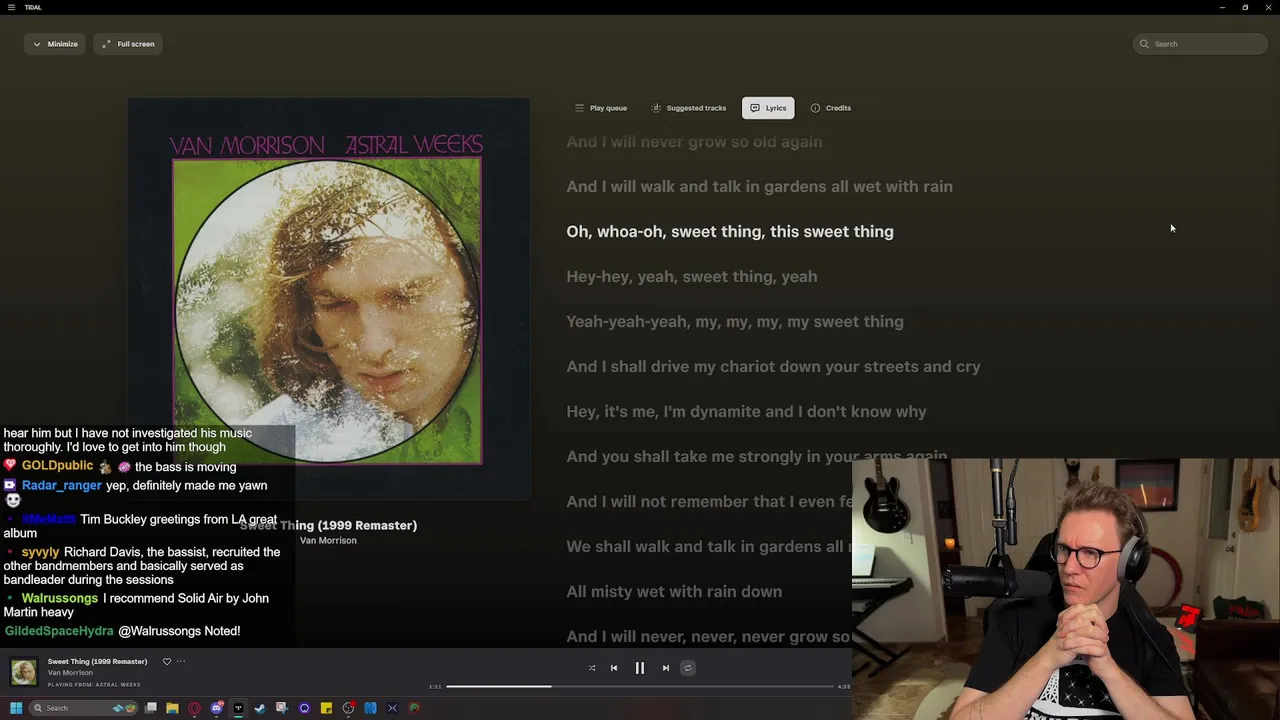Jump to lyric 'And I will never grow so old again'
This screenshot has width=1280, height=720.
click(x=694, y=142)
